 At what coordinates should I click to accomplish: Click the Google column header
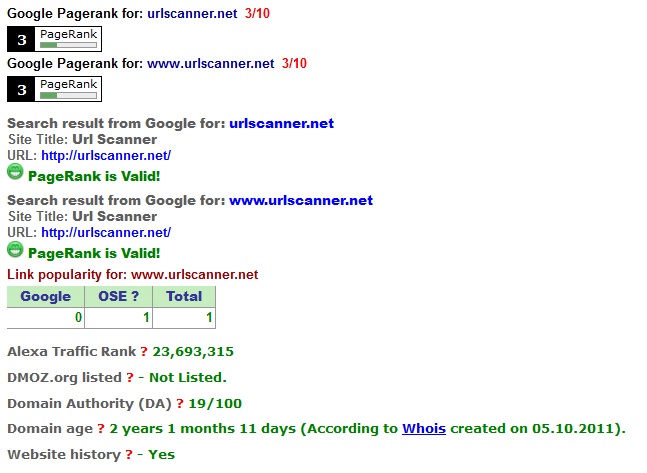46,296
